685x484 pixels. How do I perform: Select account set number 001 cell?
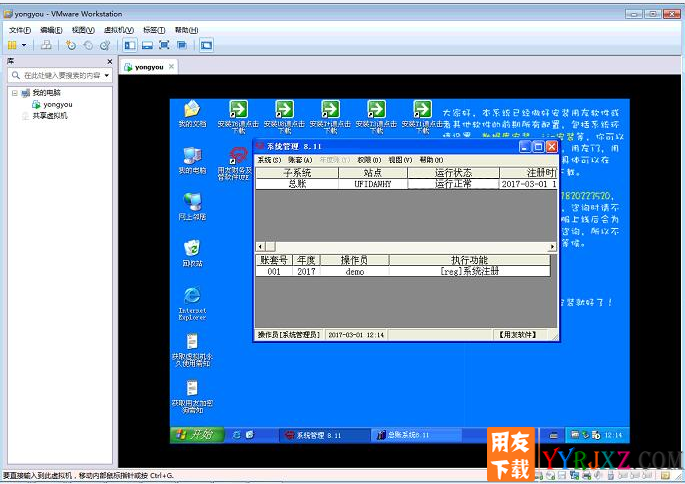274,271
